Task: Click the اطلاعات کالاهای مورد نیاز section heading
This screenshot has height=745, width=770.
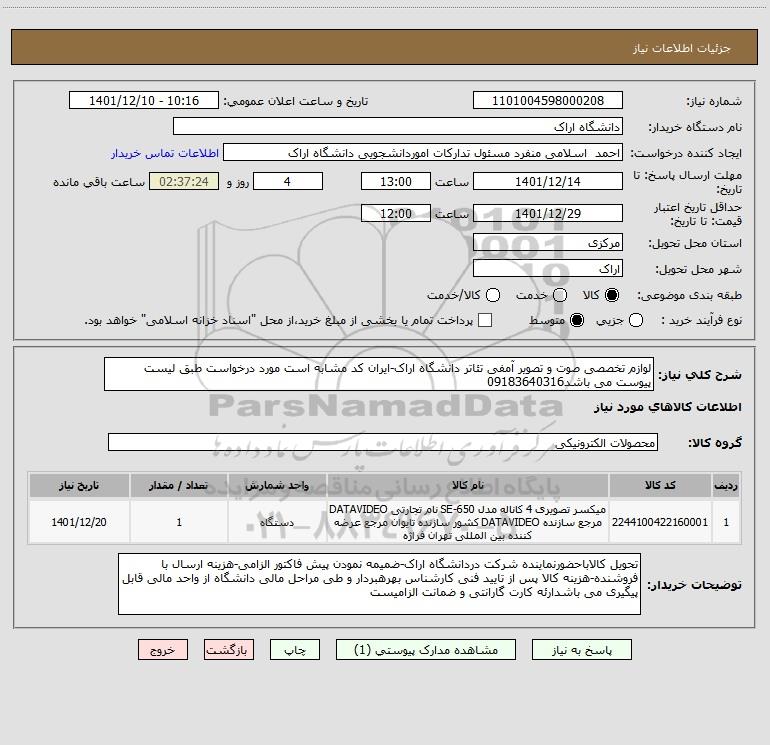Action: point(668,407)
